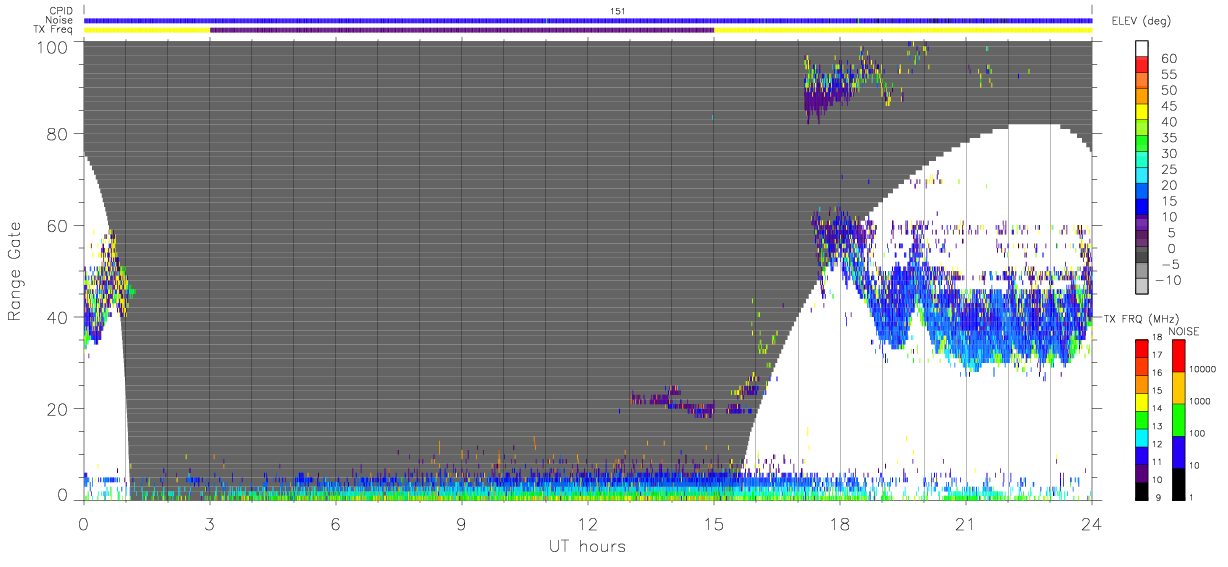1228x567 pixels.
Task: Click the 6 tick on UT hours axis
Action: click(335, 524)
